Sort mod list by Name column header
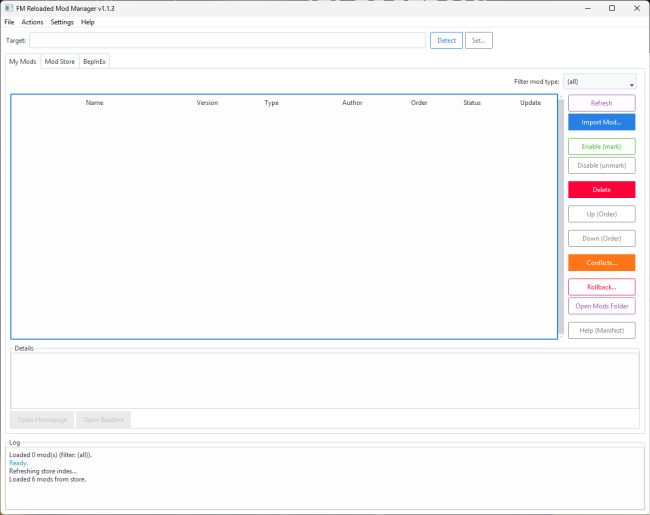Image resolution: width=650 pixels, height=515 pixels. click(94, 103)
